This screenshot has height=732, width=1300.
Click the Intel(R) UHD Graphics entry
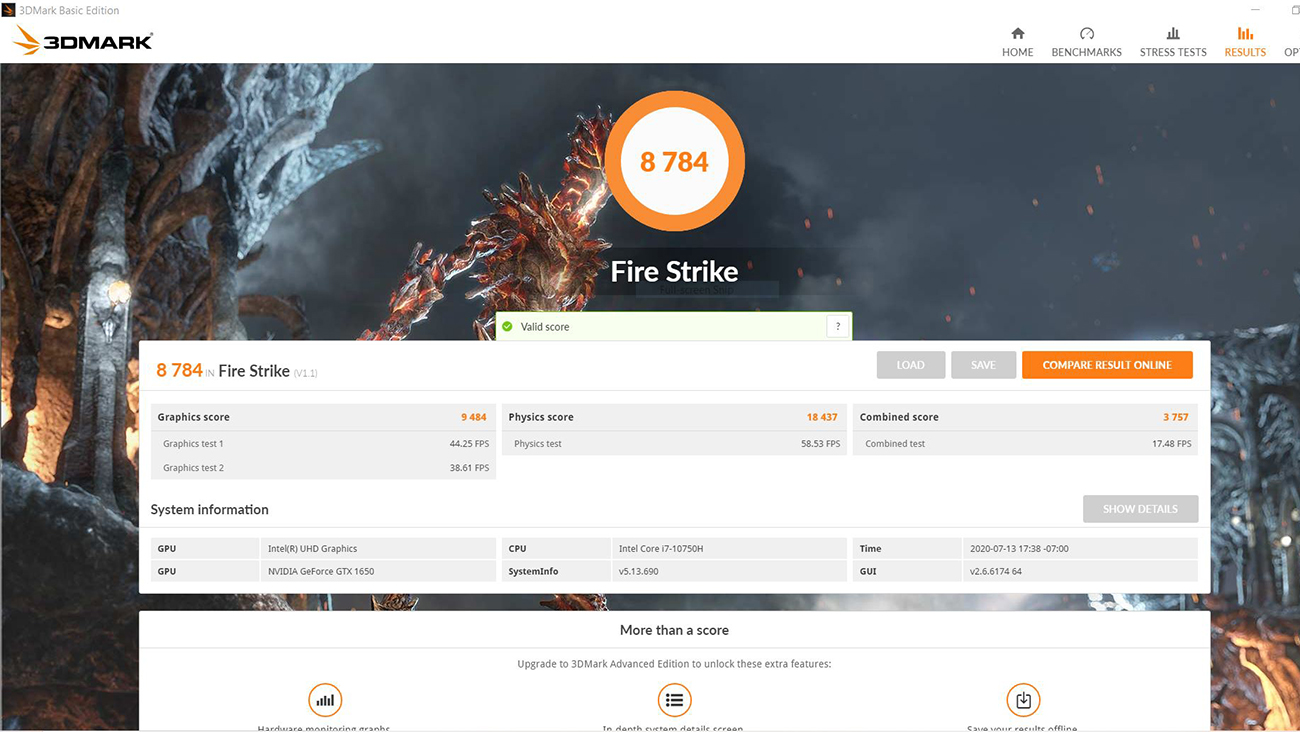312,549
